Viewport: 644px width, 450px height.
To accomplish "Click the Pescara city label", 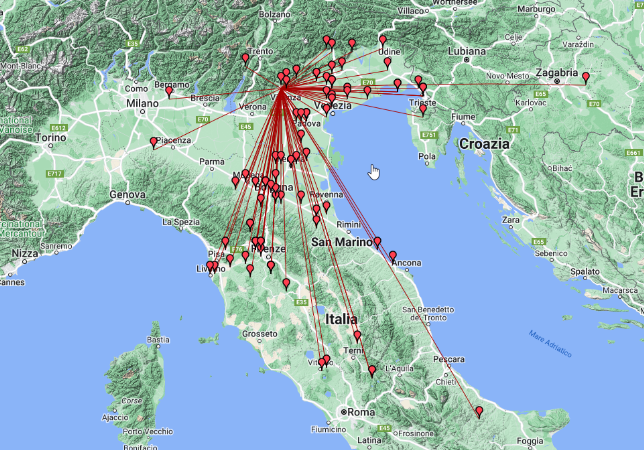I will pyautogui.click(x=446, y=358).
